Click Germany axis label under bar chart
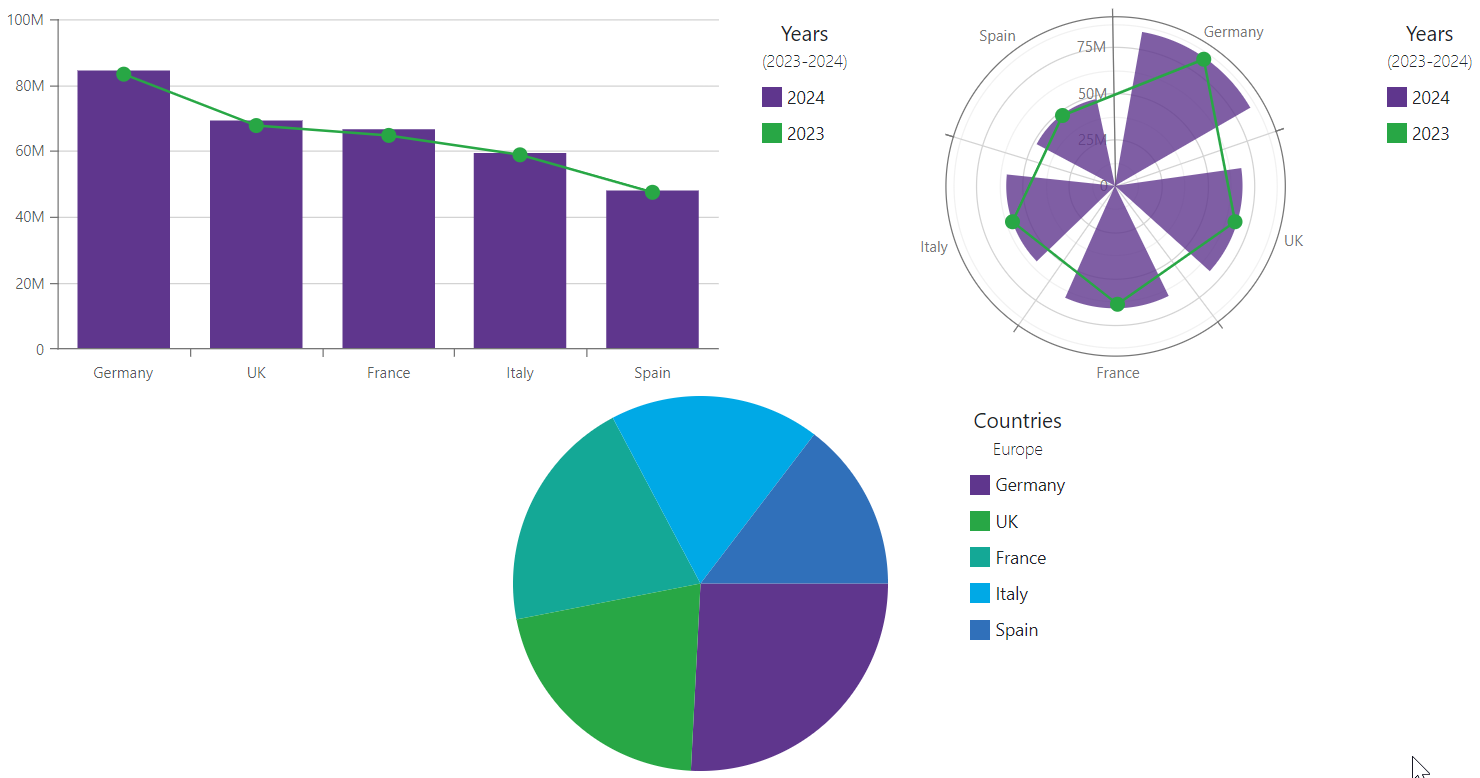1480x778 pixels. [x=123, y=373]
